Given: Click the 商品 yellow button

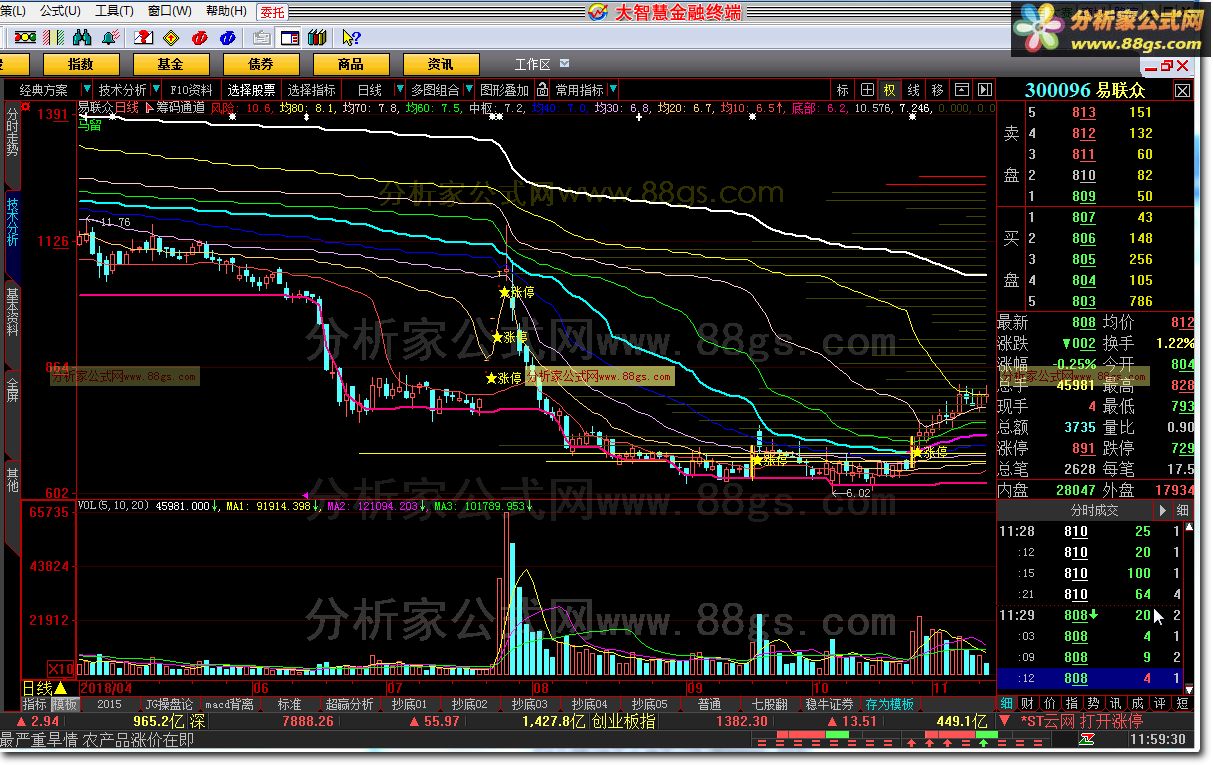Looking at the screenshot, I should coord(351,64).
